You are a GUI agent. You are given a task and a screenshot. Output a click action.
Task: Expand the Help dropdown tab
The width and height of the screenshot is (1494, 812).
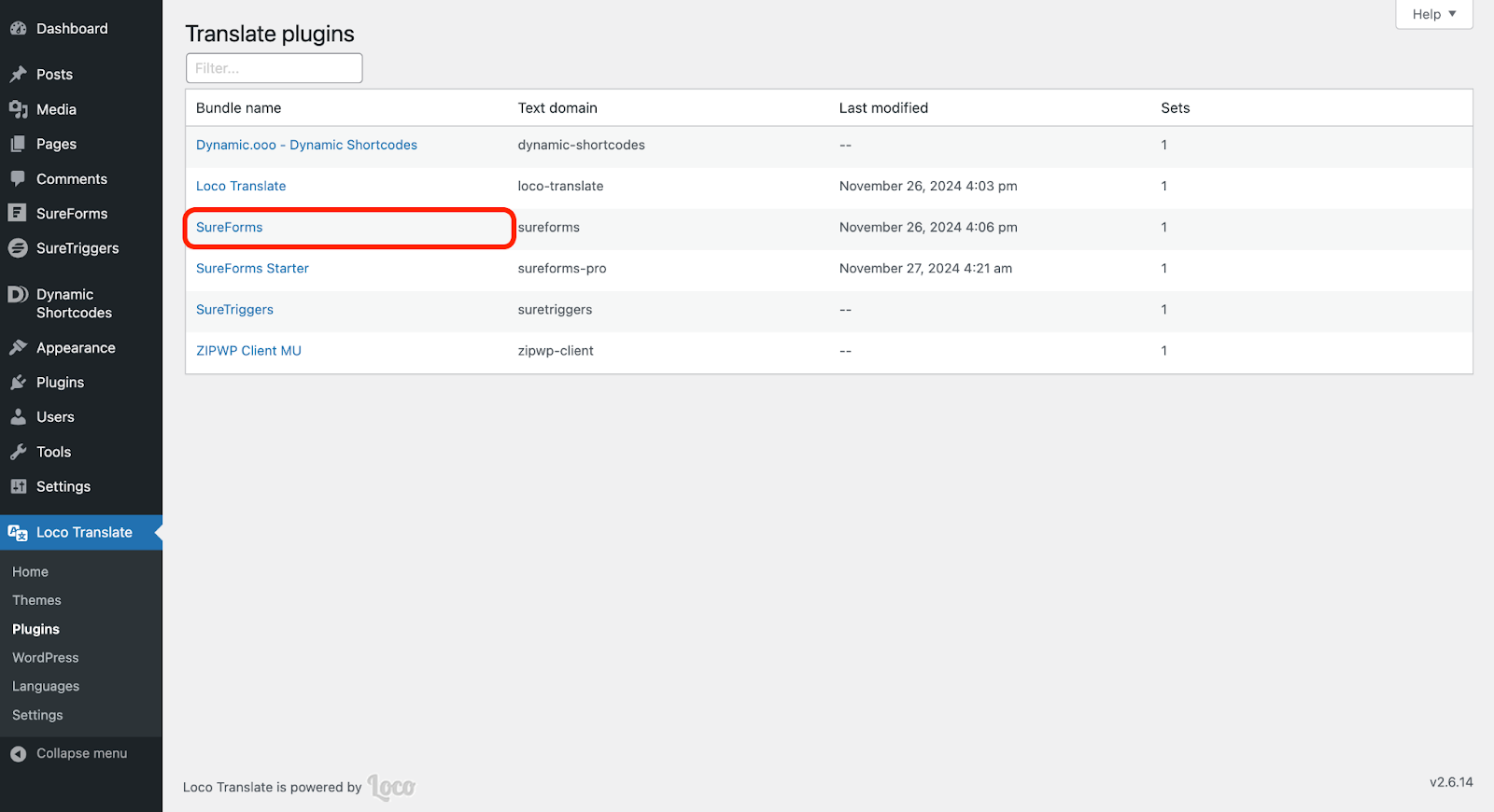[x=1434, y=14]
